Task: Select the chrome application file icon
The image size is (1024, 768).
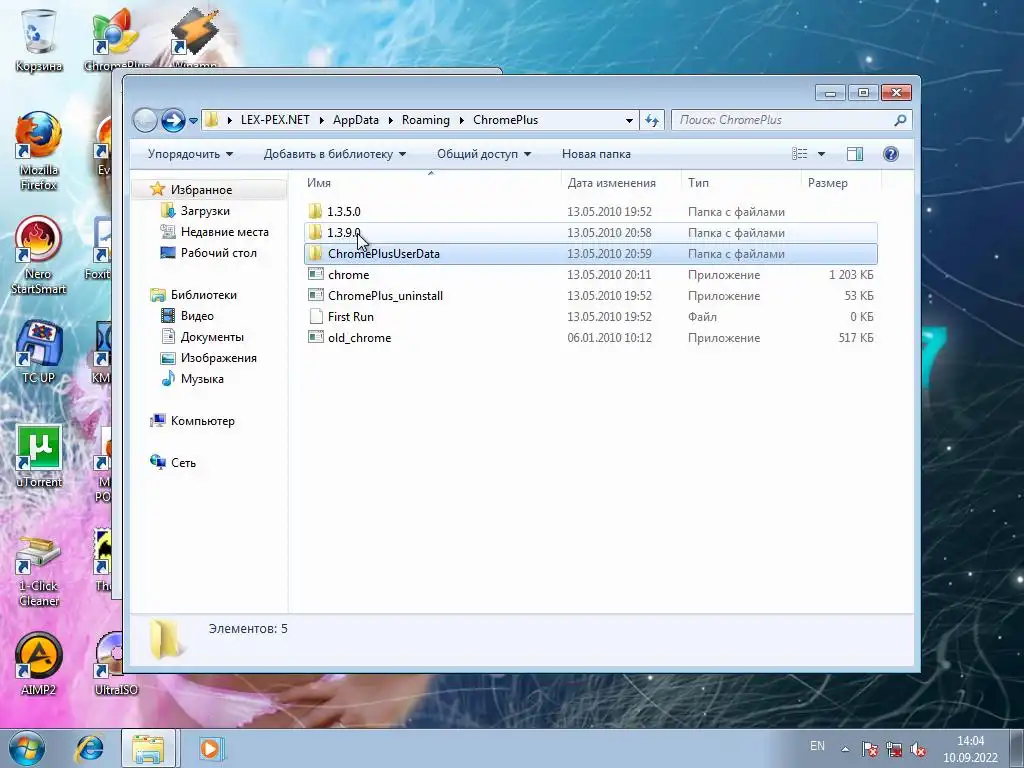Action: click(x=316, y=274)
